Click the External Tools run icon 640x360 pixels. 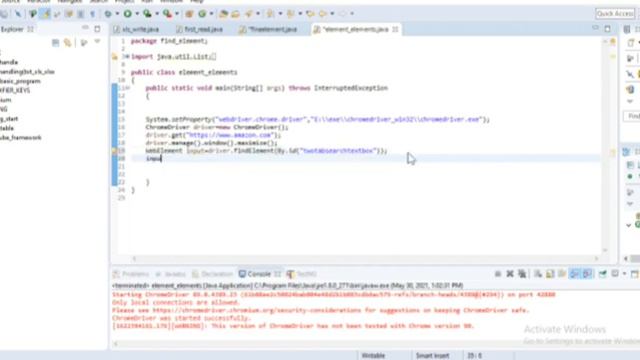coord(167,14)
